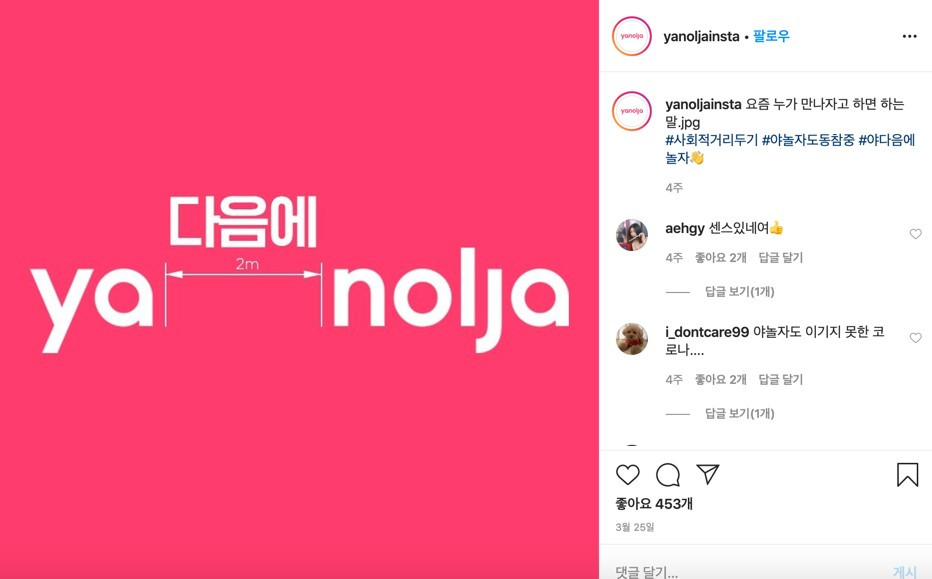Viewport: 932px width, 579px height.
Task: Follow yanoljainsta with the 팔로우 link
Action: [771, 36]
